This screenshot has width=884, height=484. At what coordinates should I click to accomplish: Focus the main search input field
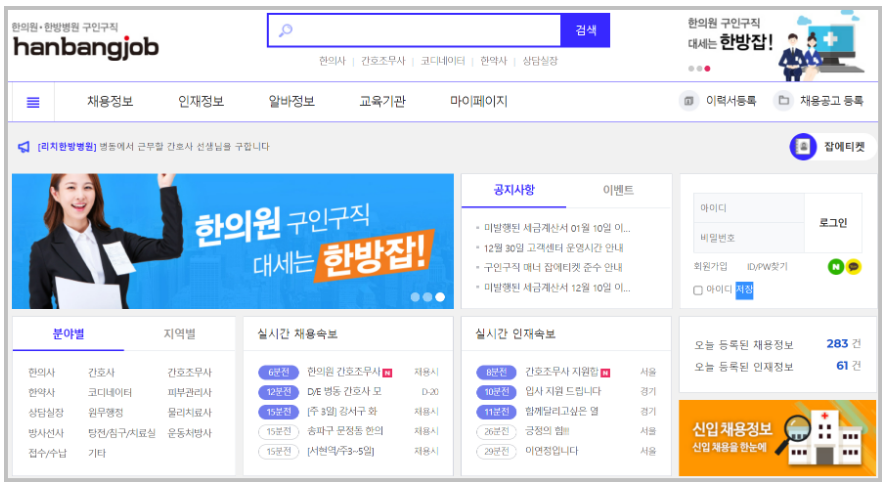click(x=414, y=30)
